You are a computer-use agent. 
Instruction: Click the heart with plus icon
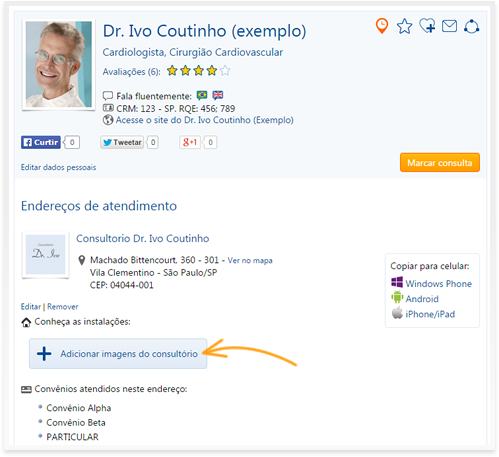[427, 26]
